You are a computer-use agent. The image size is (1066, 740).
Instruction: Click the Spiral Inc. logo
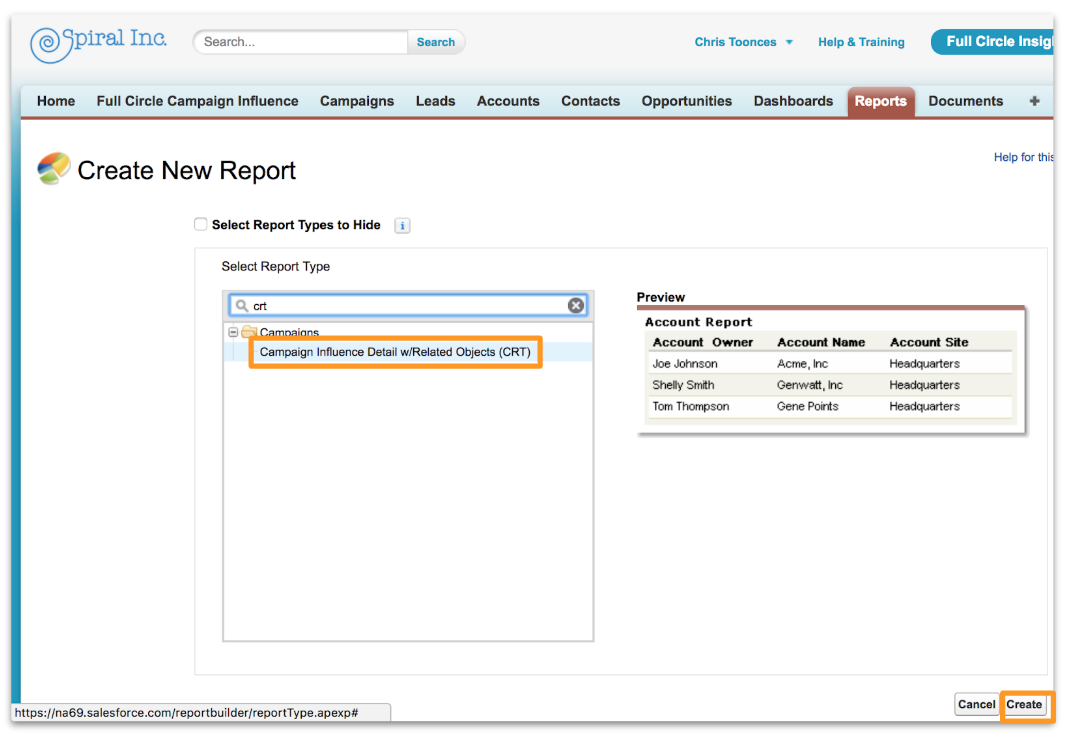click(x=99, y=44)
